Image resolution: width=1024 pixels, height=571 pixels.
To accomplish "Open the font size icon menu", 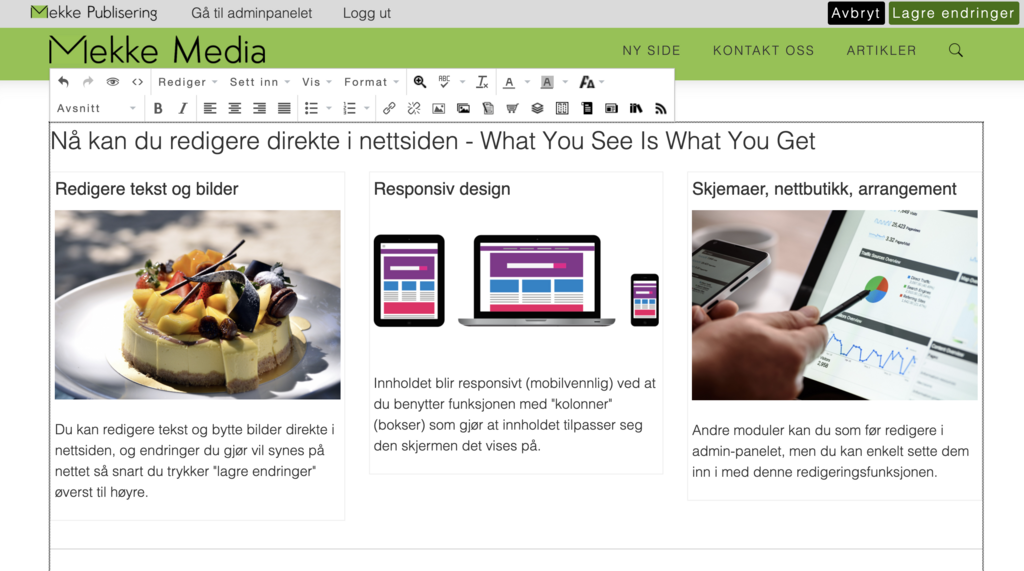I will tap(592, 82).
